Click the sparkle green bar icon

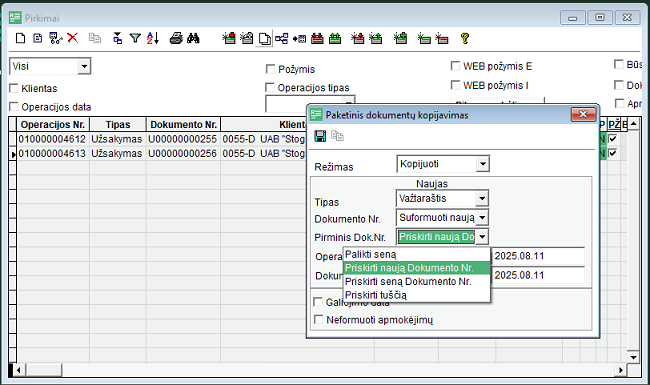424,39
